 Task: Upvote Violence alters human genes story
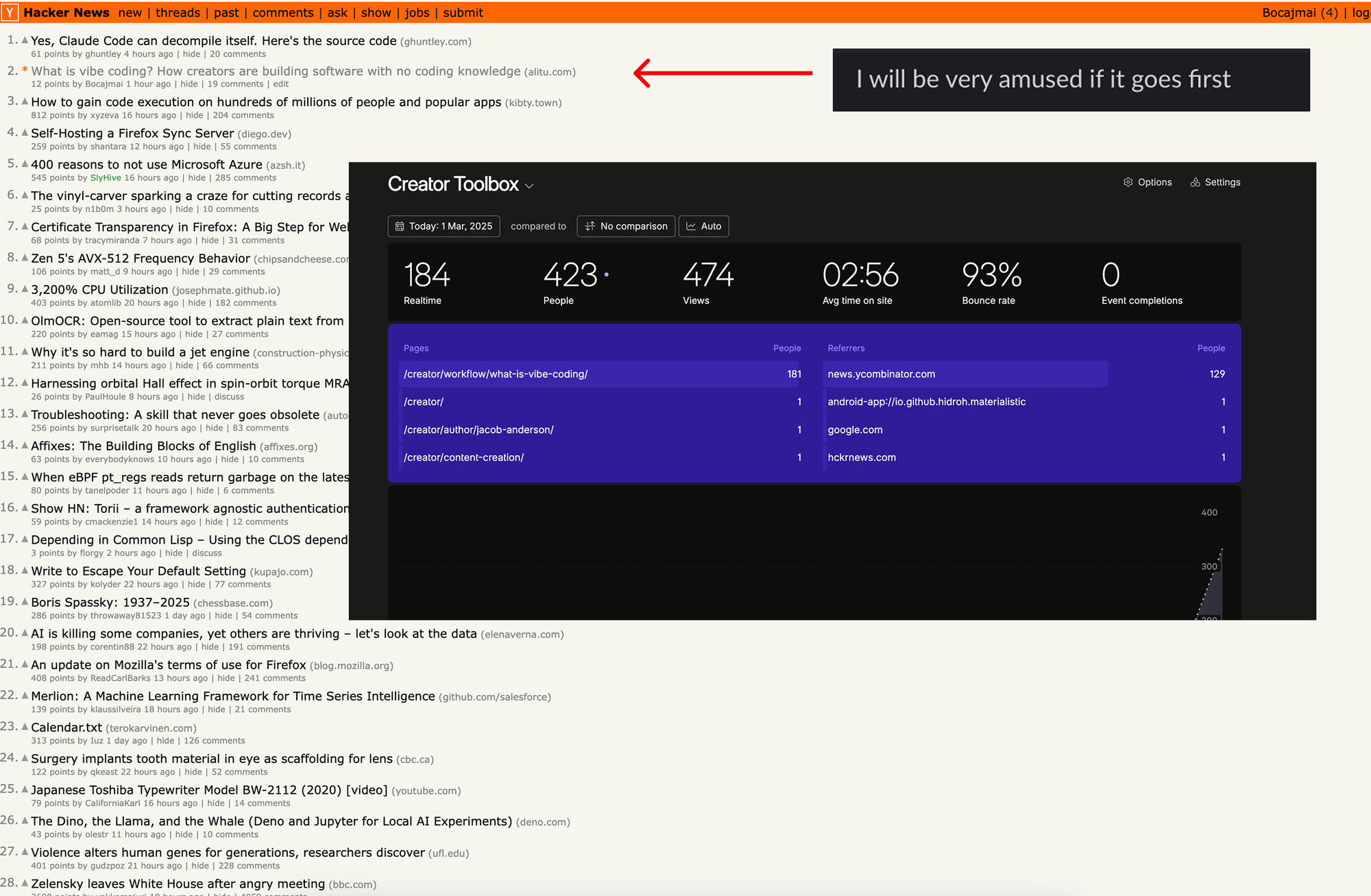(x=25, y=852)
